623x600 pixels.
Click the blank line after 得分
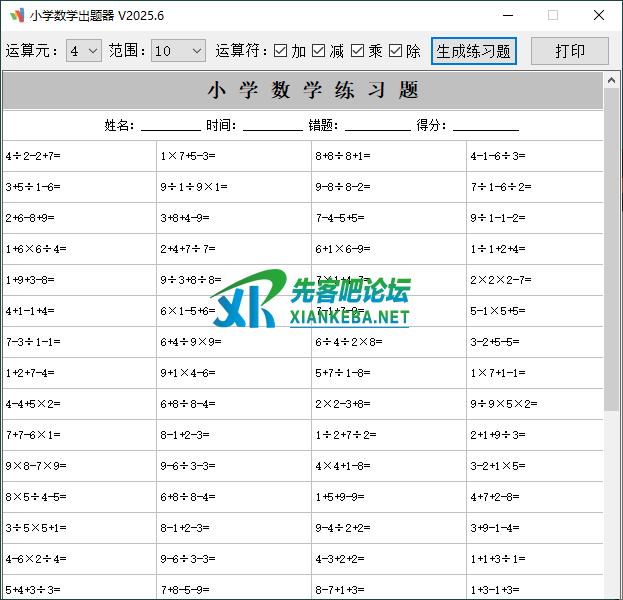(485, 126)
